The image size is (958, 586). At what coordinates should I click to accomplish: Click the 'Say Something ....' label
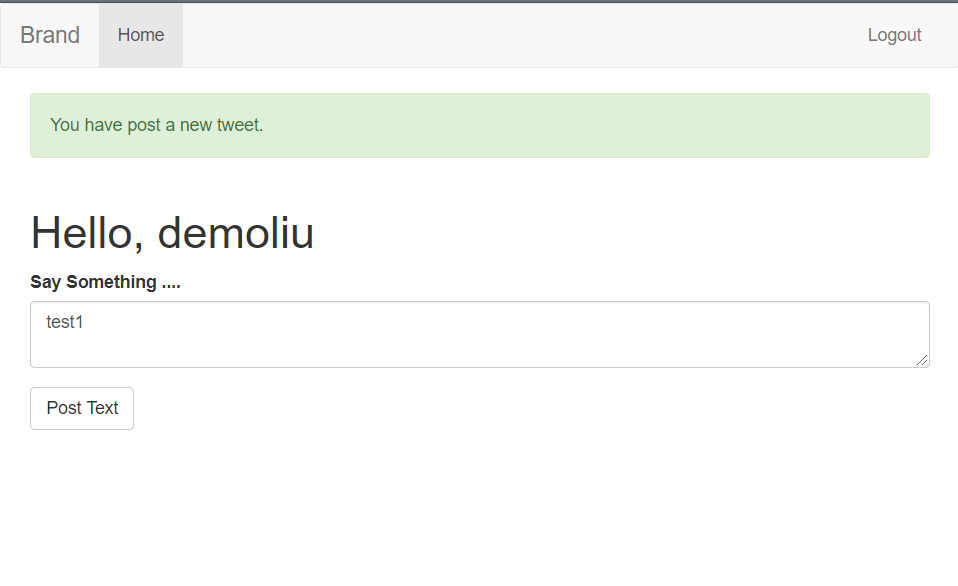[105, 282]
